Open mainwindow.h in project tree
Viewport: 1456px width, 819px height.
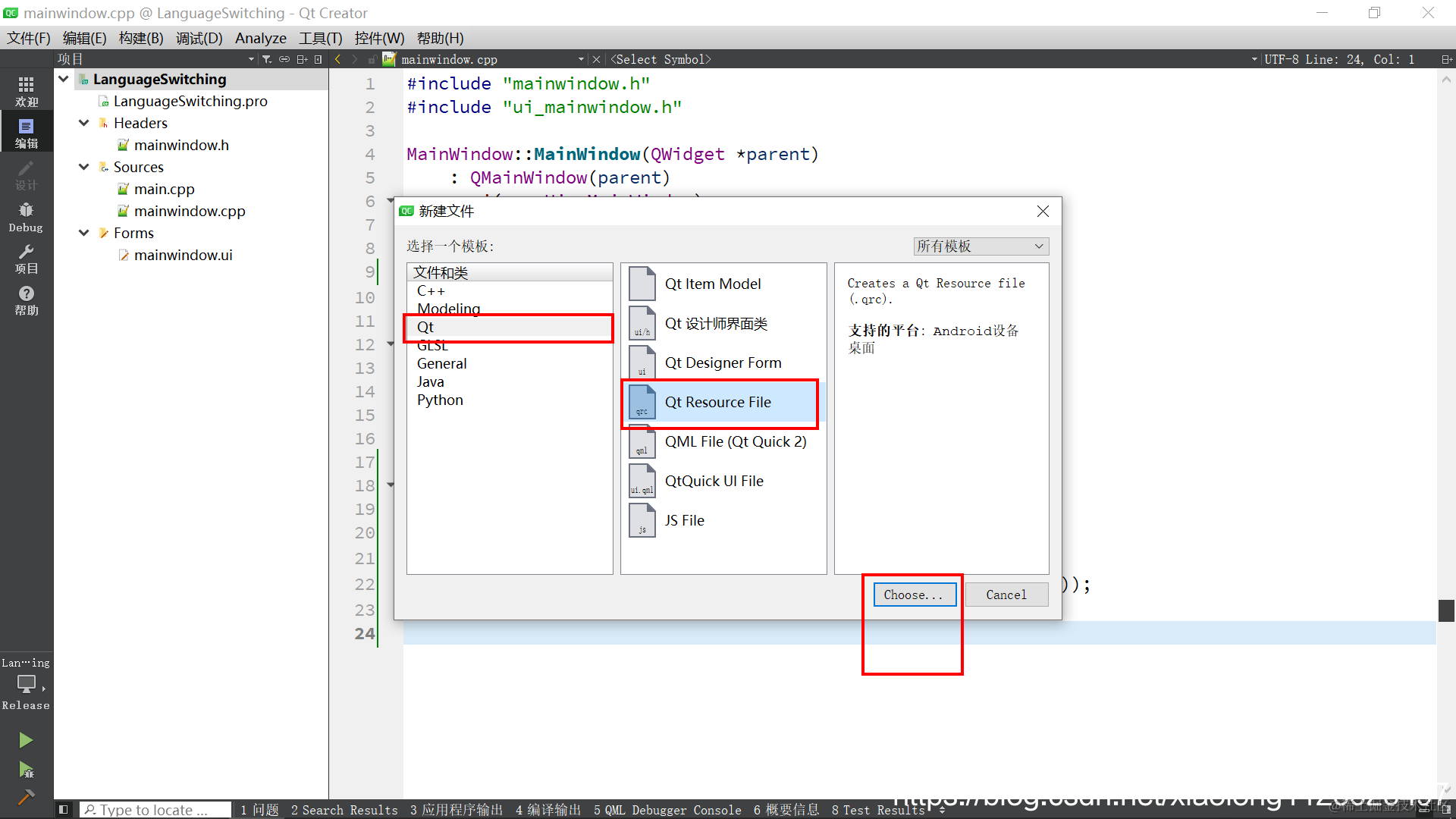181,145
